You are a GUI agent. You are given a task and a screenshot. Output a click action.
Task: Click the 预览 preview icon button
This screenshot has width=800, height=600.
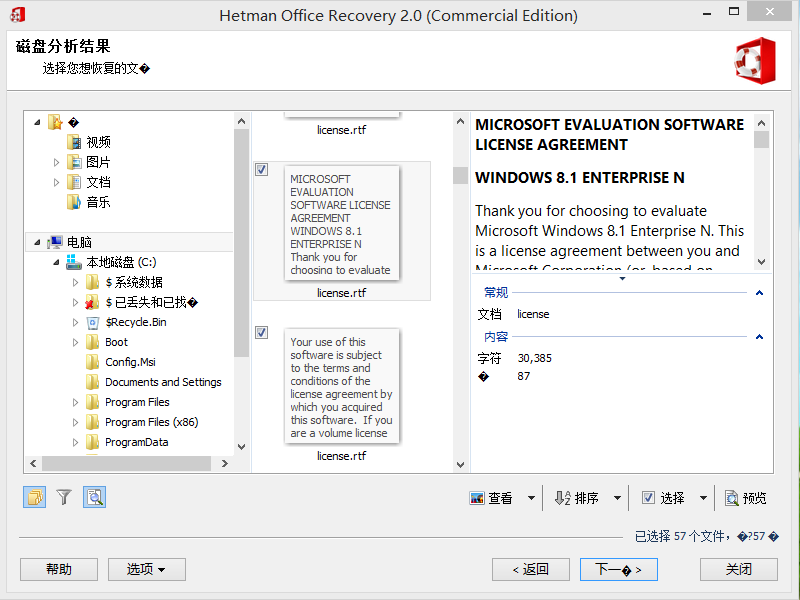tap(745, 498)
